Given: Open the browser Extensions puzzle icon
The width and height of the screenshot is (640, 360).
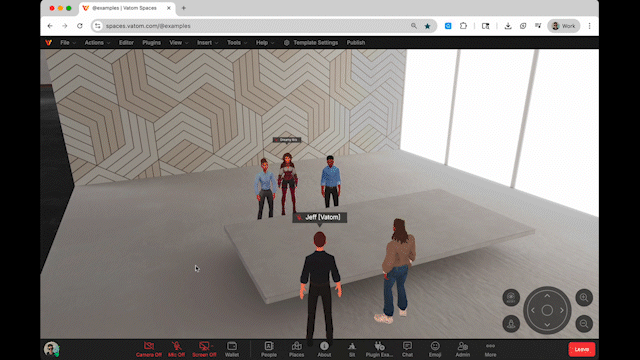Looking at the screenshot, I should [463, 26].
